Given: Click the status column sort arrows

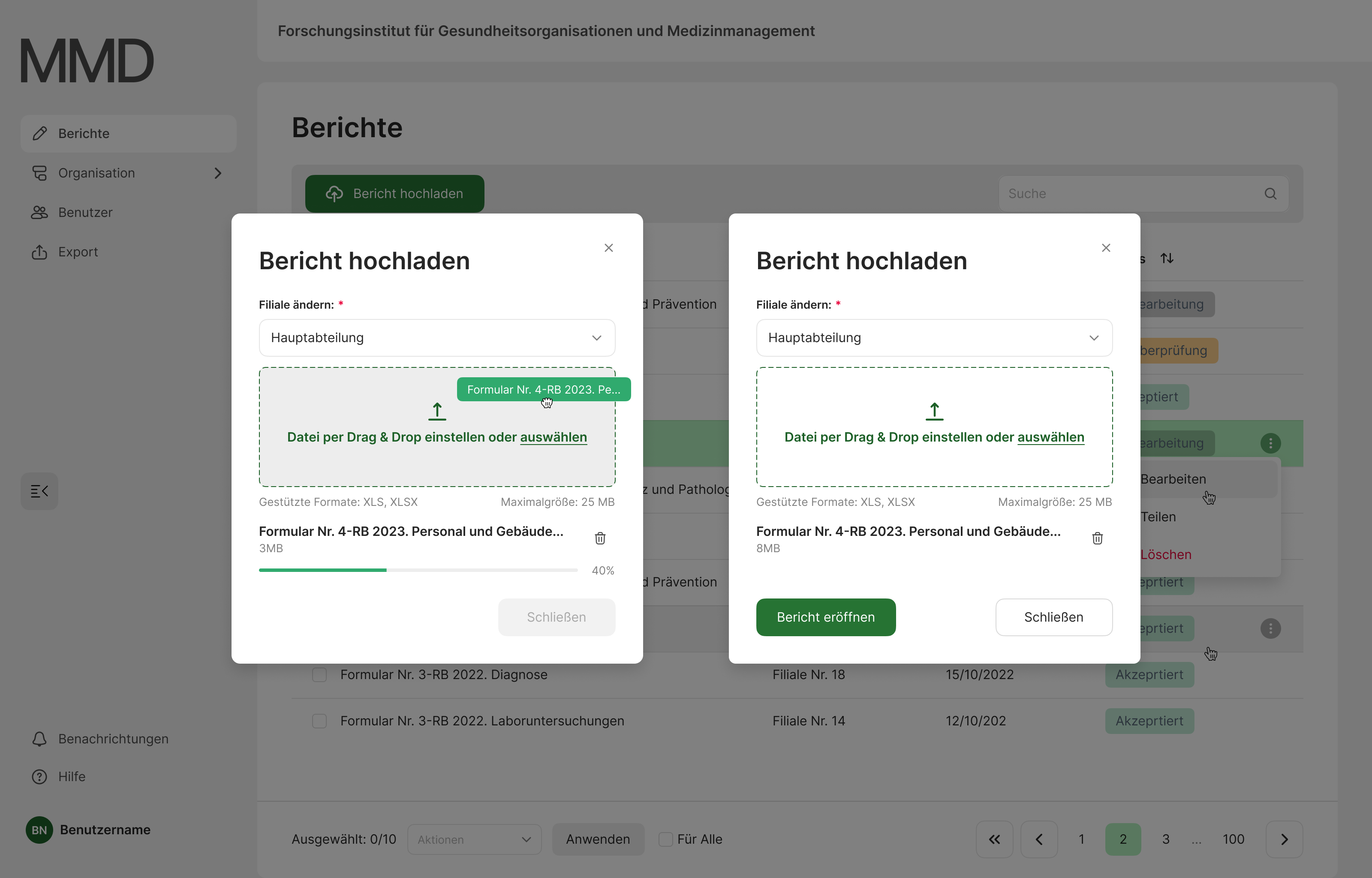Looking at the screenshot, I should point(1167,258).
